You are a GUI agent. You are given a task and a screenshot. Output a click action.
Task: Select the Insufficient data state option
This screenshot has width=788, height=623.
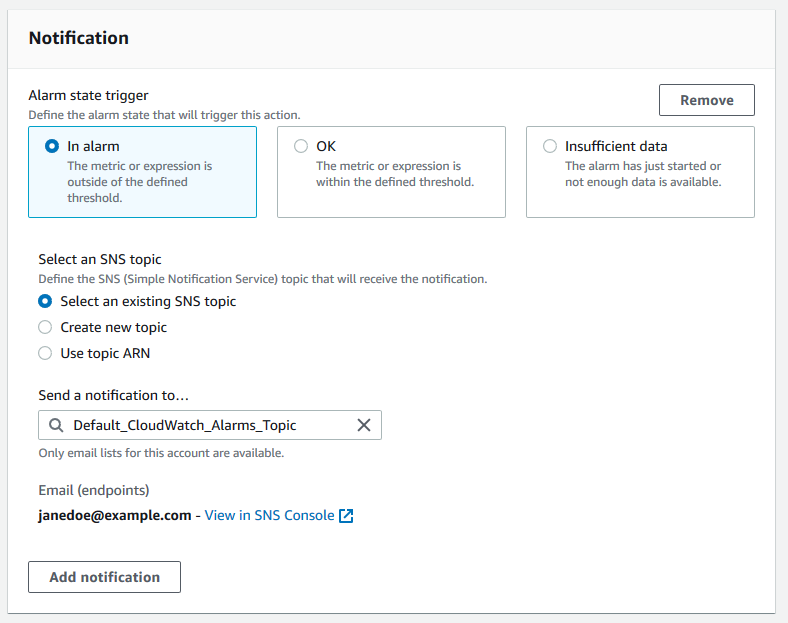click(550, 146)
